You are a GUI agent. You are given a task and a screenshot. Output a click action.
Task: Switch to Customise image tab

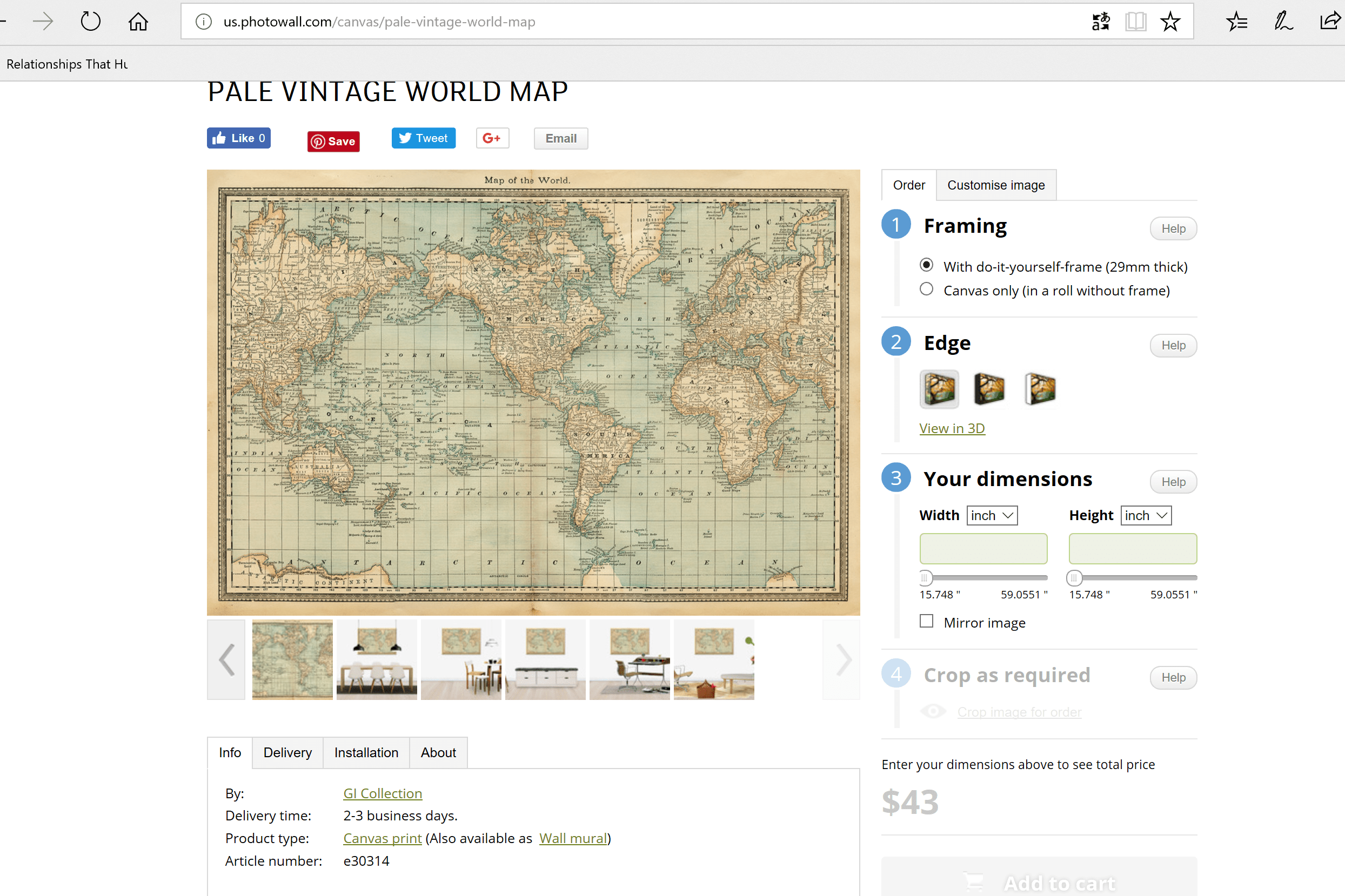[996, 185]
